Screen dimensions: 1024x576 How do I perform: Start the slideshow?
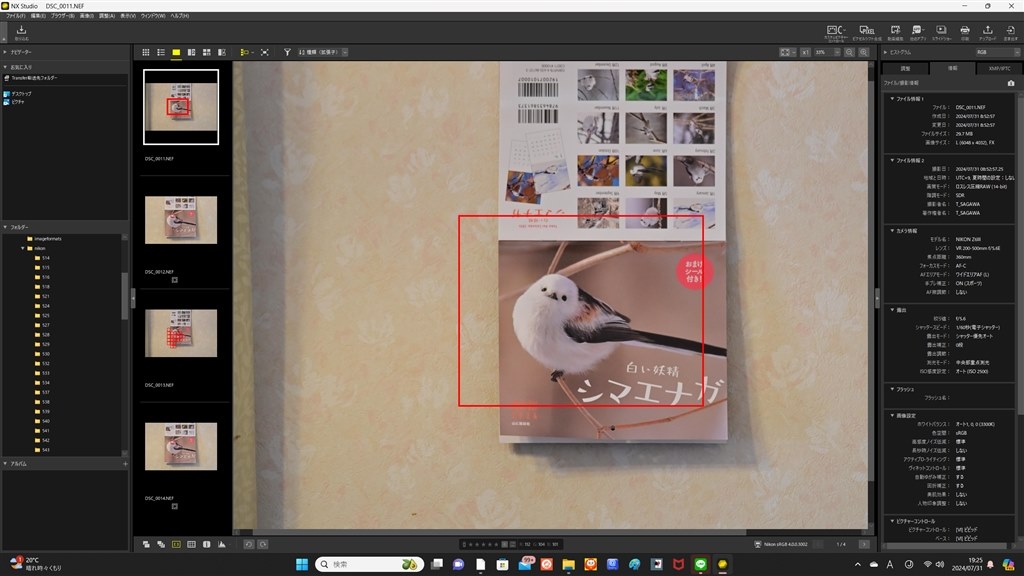[941, 33]
